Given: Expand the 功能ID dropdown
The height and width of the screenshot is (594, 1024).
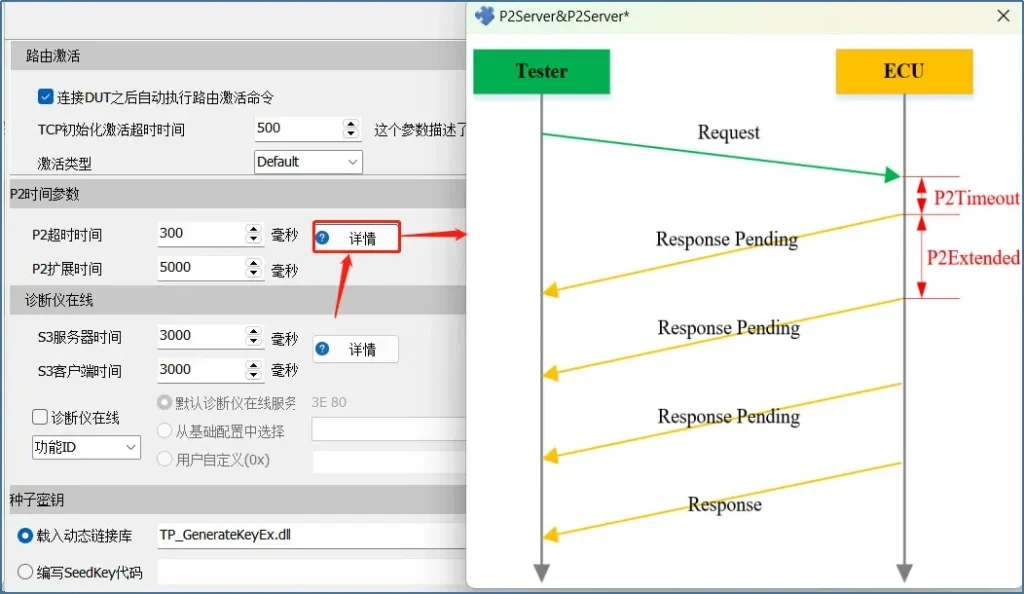Looking at the screenshot, I should point(86,447).
